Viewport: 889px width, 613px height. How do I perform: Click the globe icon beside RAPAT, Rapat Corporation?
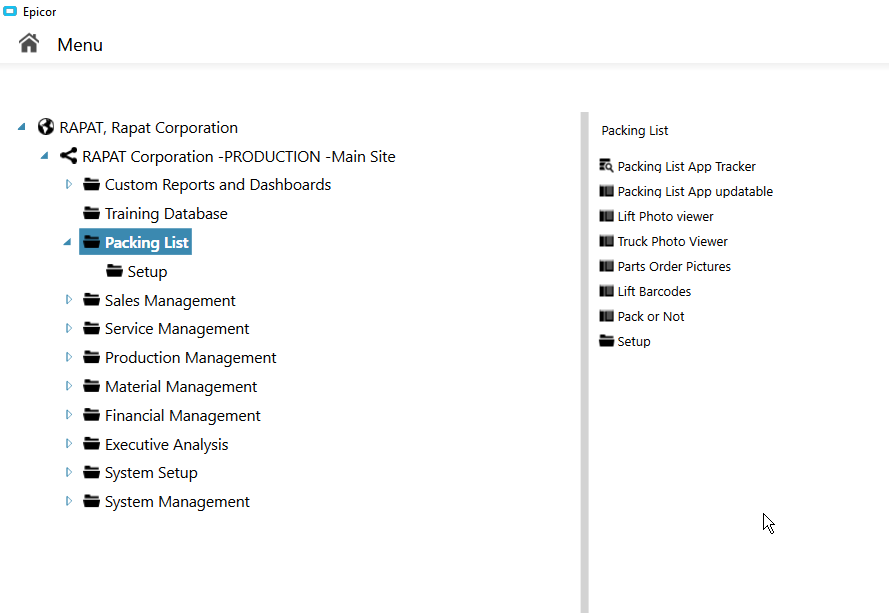coord(46,127)
